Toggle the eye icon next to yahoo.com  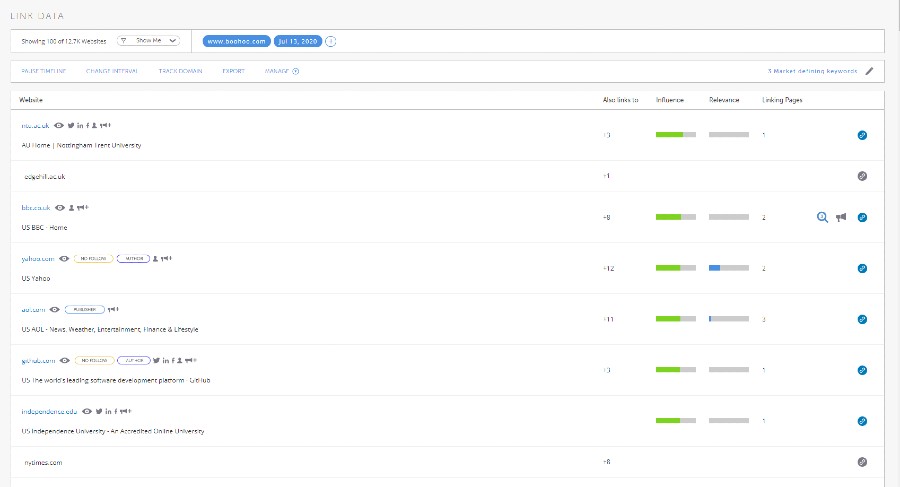64,258
